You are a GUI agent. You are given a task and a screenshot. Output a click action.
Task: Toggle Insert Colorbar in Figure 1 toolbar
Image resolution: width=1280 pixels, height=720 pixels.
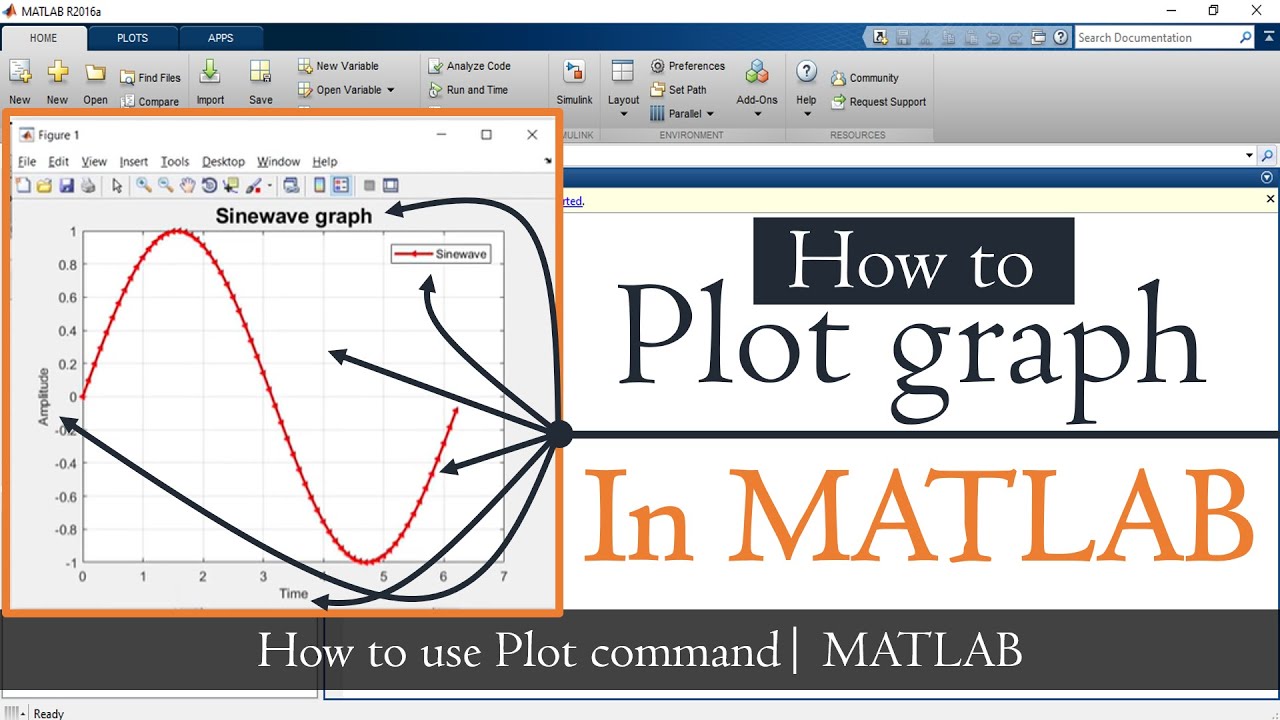click(319, 185)
